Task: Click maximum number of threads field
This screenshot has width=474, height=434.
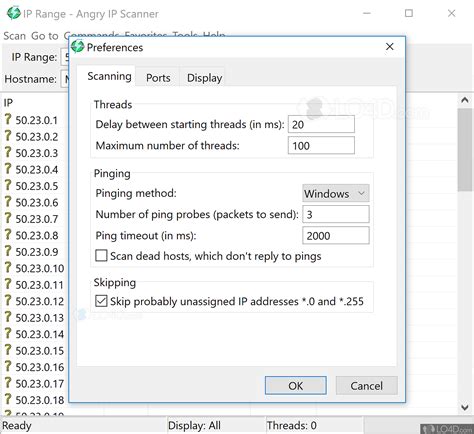Action: 321,146
